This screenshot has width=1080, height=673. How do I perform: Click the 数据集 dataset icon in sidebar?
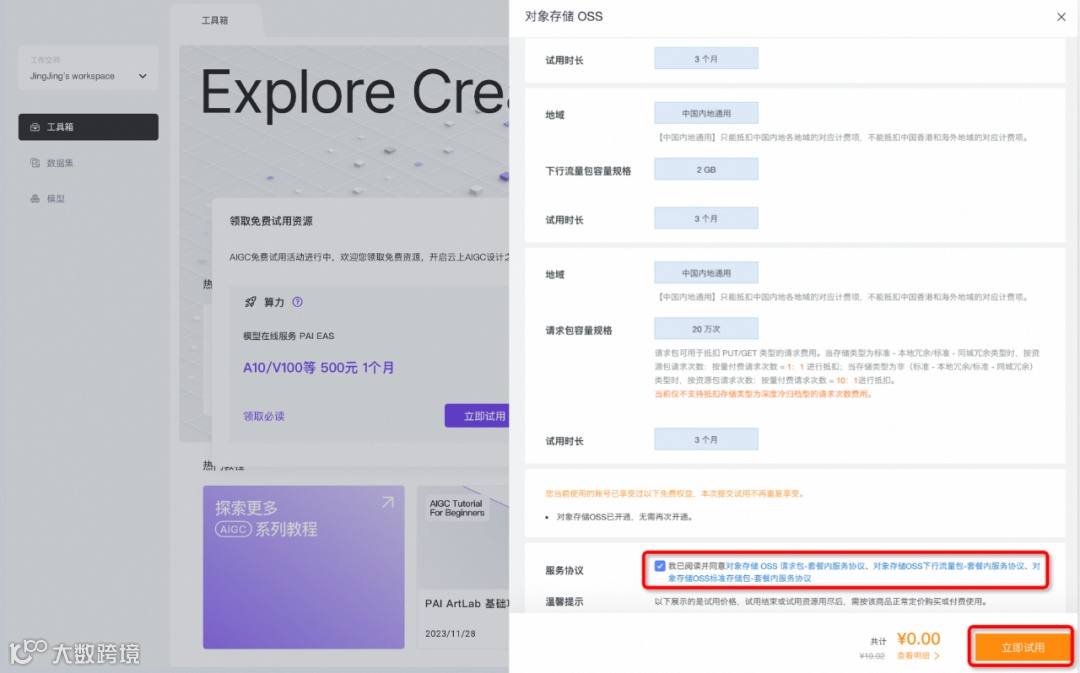coord(34,163)
